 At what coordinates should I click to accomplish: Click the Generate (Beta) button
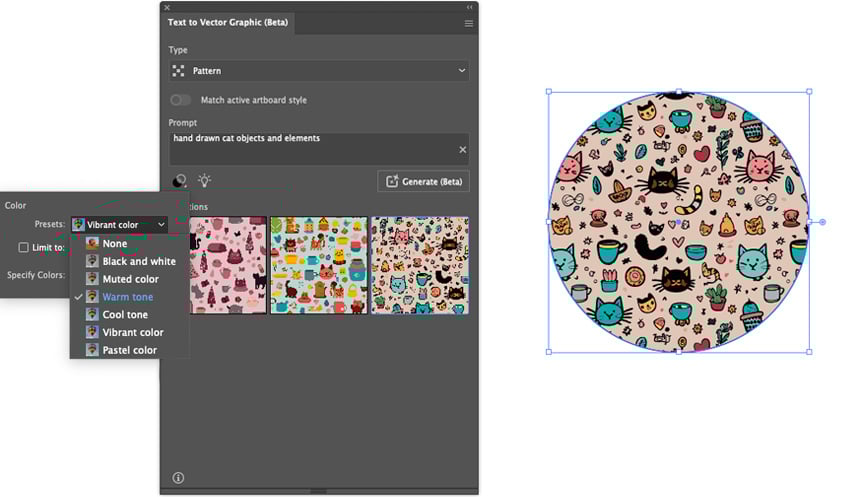point(423,182)
